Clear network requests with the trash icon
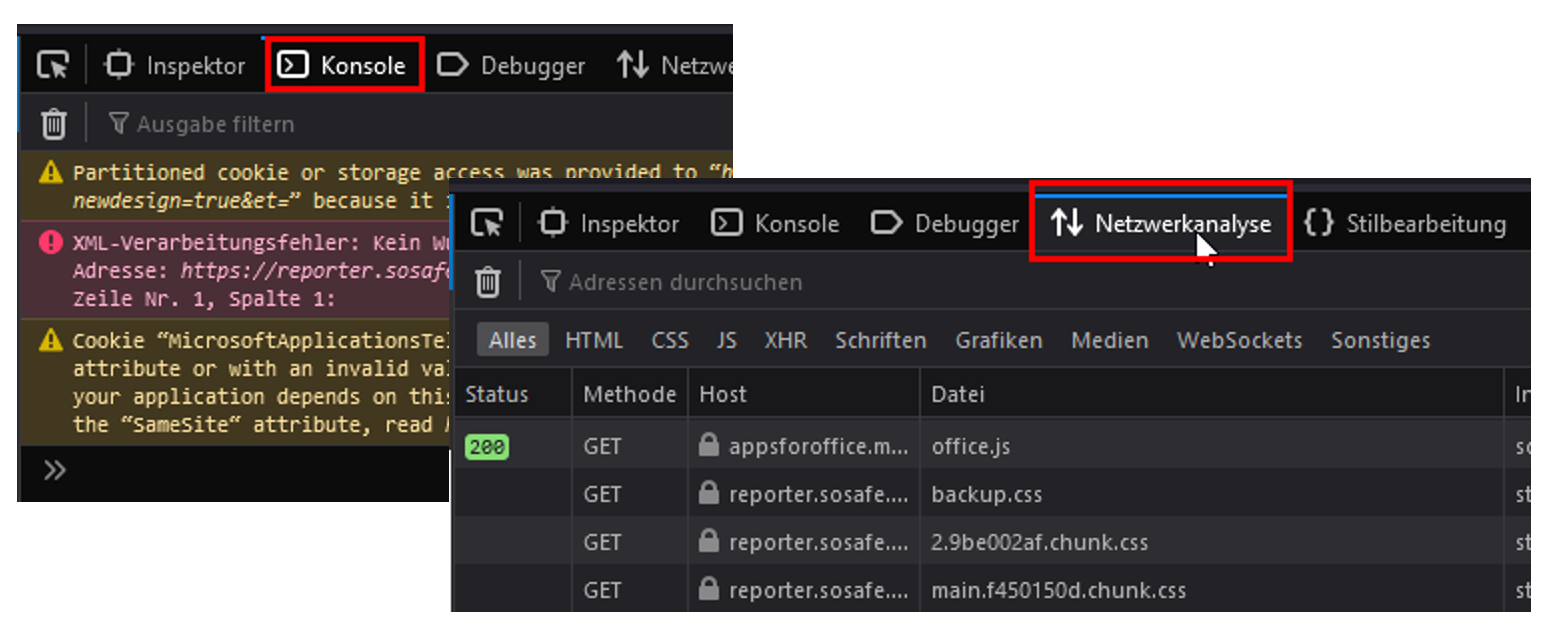 pyautogui.click(x=488, y=282)
